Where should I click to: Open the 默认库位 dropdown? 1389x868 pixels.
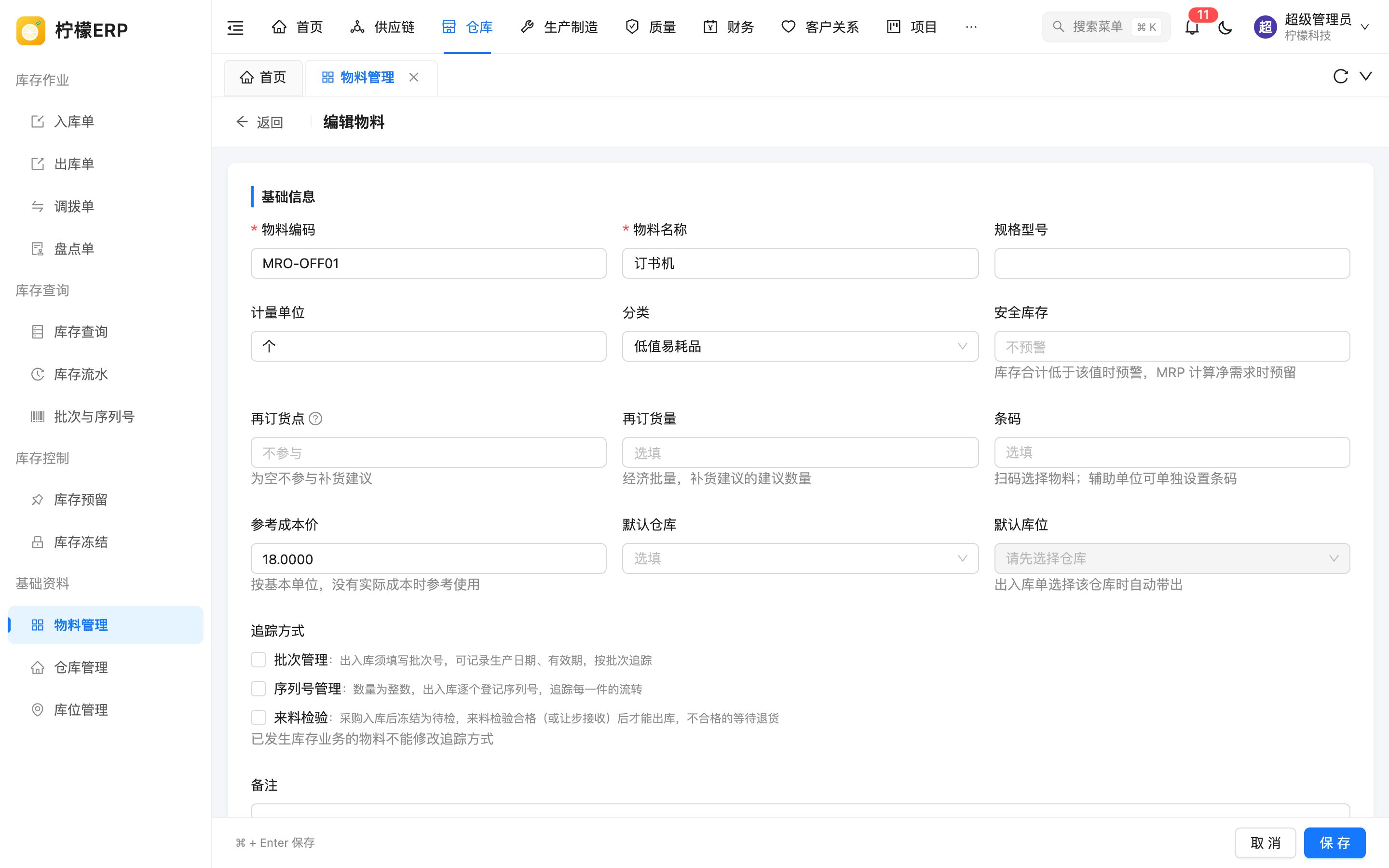pyautogui.click(x=1172, y=558)
